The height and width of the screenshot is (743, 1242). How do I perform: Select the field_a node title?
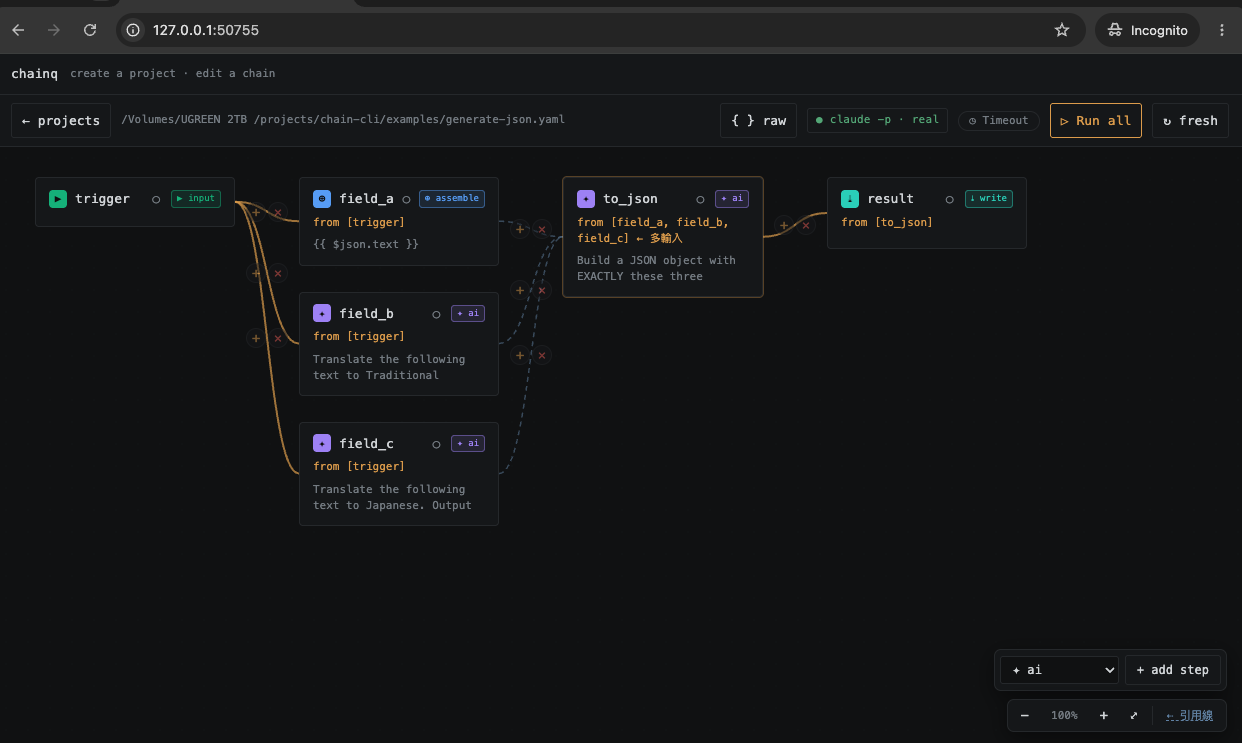coord(366,199)
